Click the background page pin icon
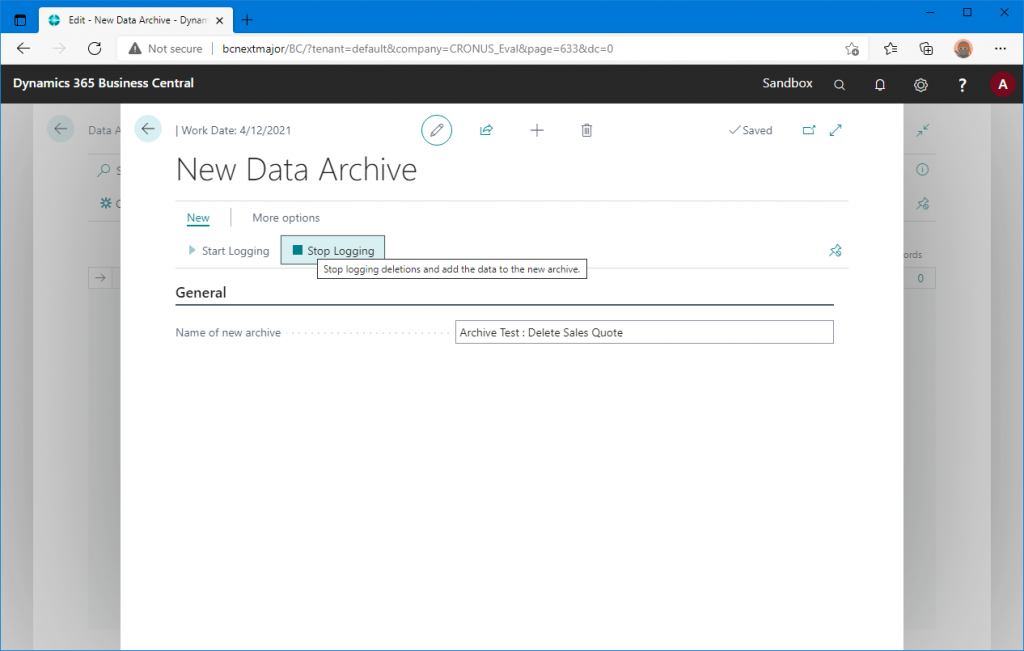This screenshot has width=1024, height=651. pyautogui.click(x=922, y=204)
